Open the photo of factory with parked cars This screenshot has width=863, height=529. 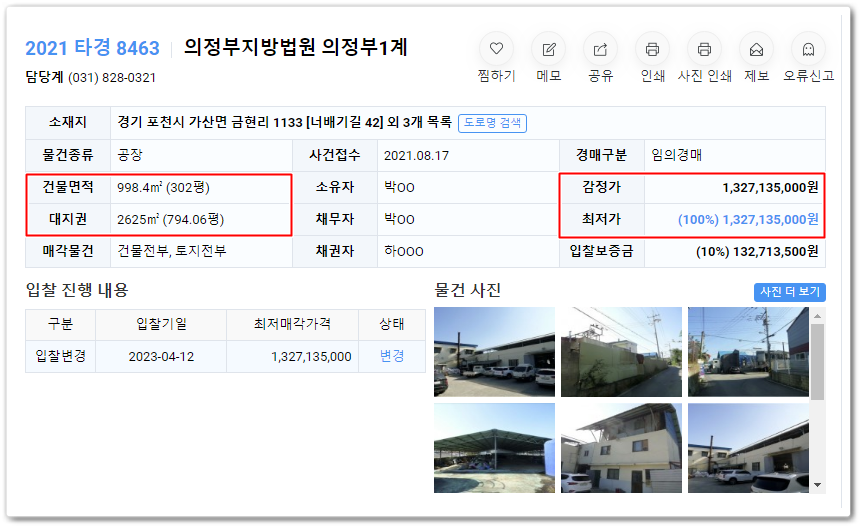point(494,352)
